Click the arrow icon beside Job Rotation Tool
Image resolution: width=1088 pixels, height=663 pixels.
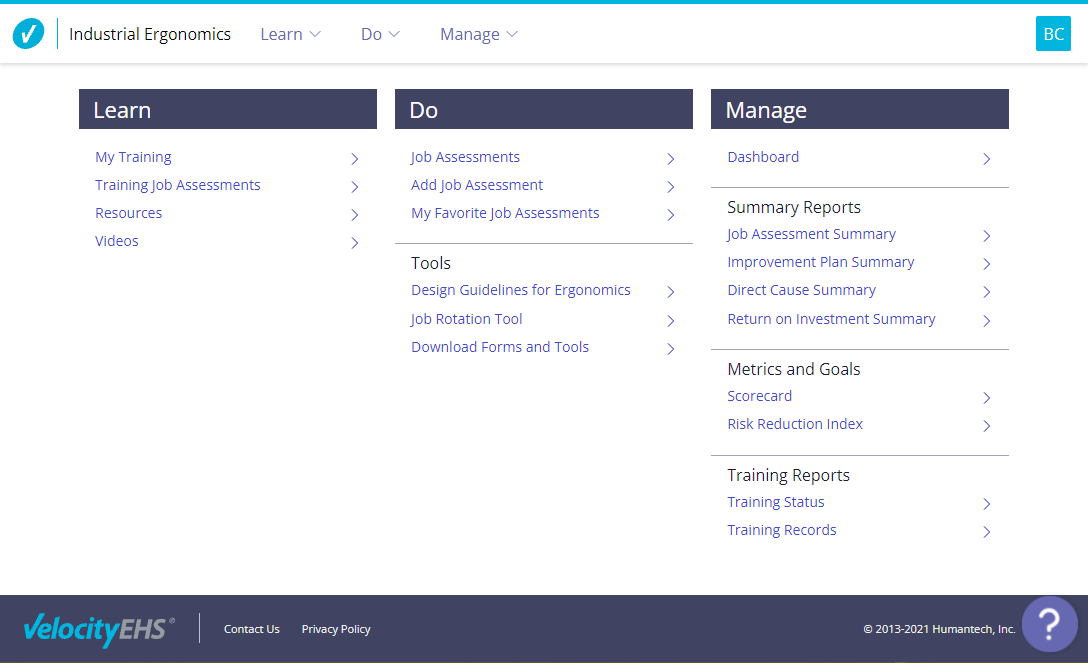point(670,321)
